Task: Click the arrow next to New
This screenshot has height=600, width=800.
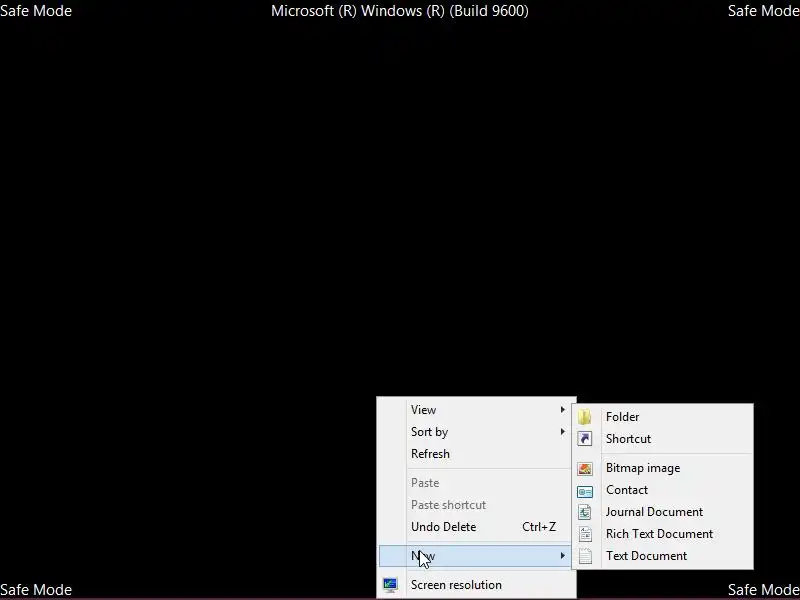Action: tap(562, 556)
